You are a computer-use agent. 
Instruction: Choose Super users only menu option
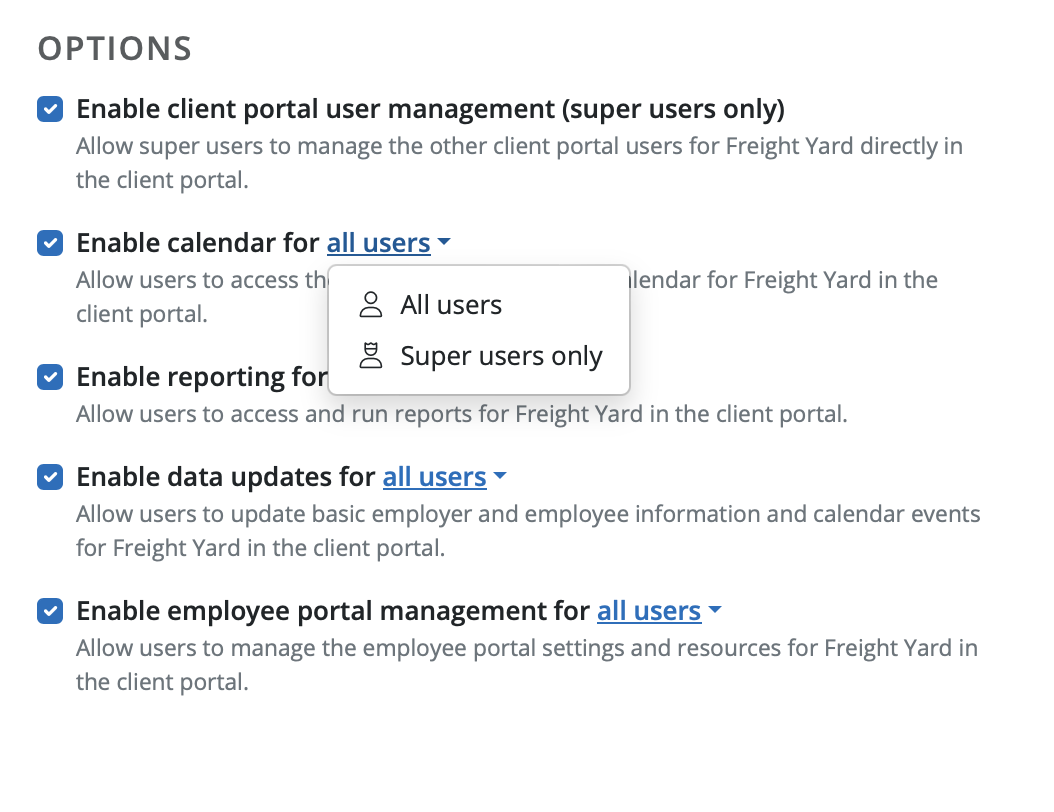(x=501, y=356)
